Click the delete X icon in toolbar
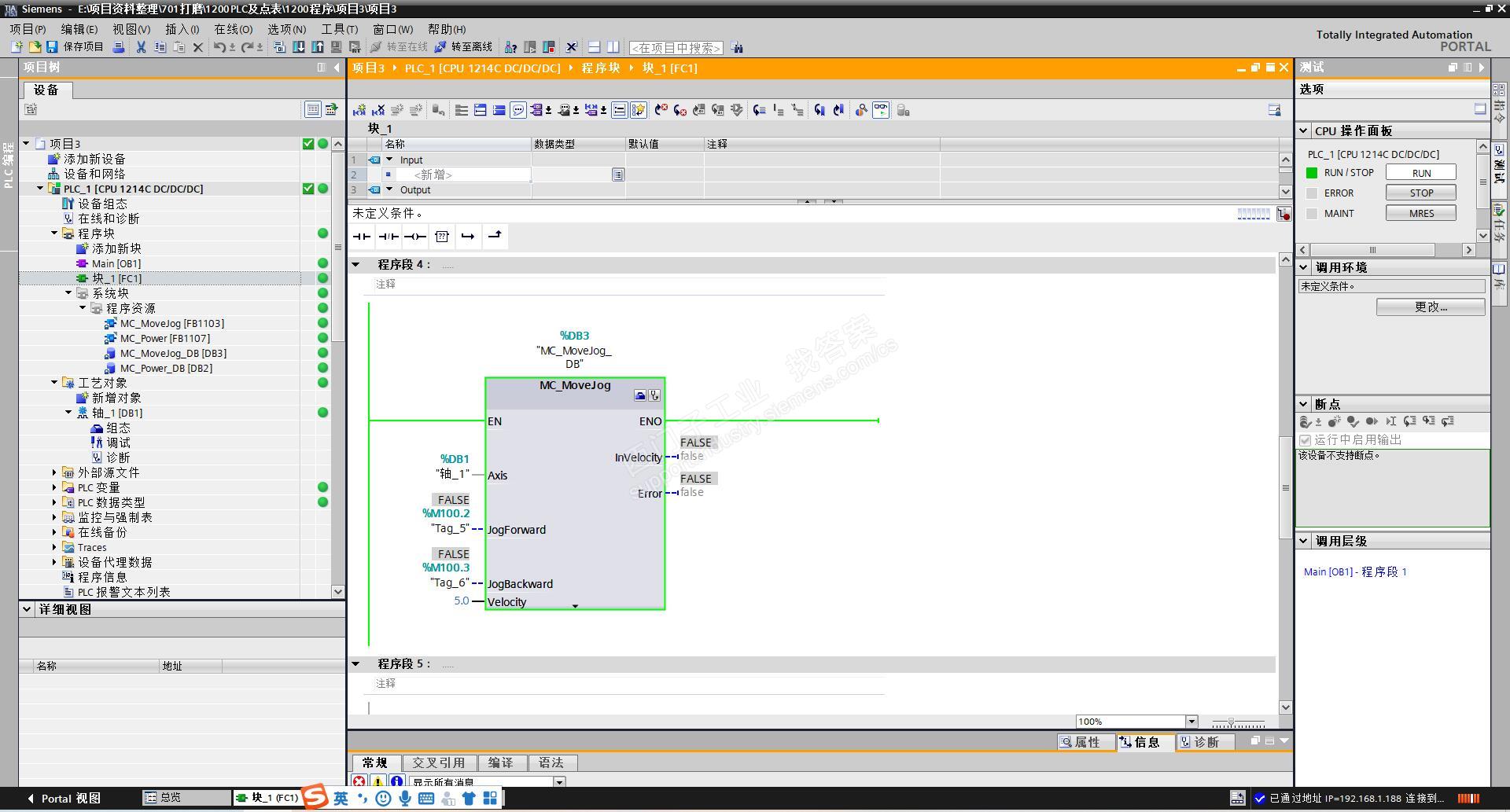Screen dimensions: 1510x812 click(x=198, y=47)
